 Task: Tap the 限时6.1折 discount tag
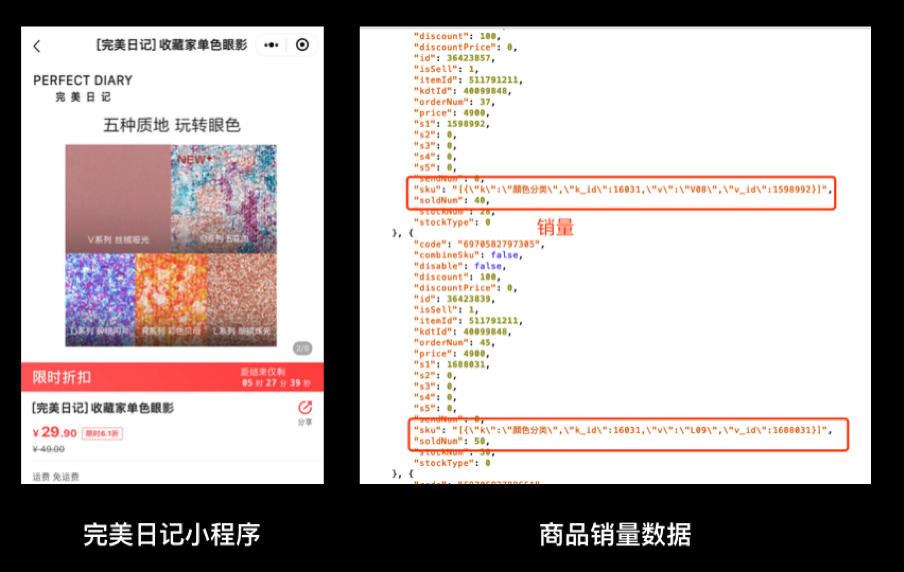[x=102, y=433]
